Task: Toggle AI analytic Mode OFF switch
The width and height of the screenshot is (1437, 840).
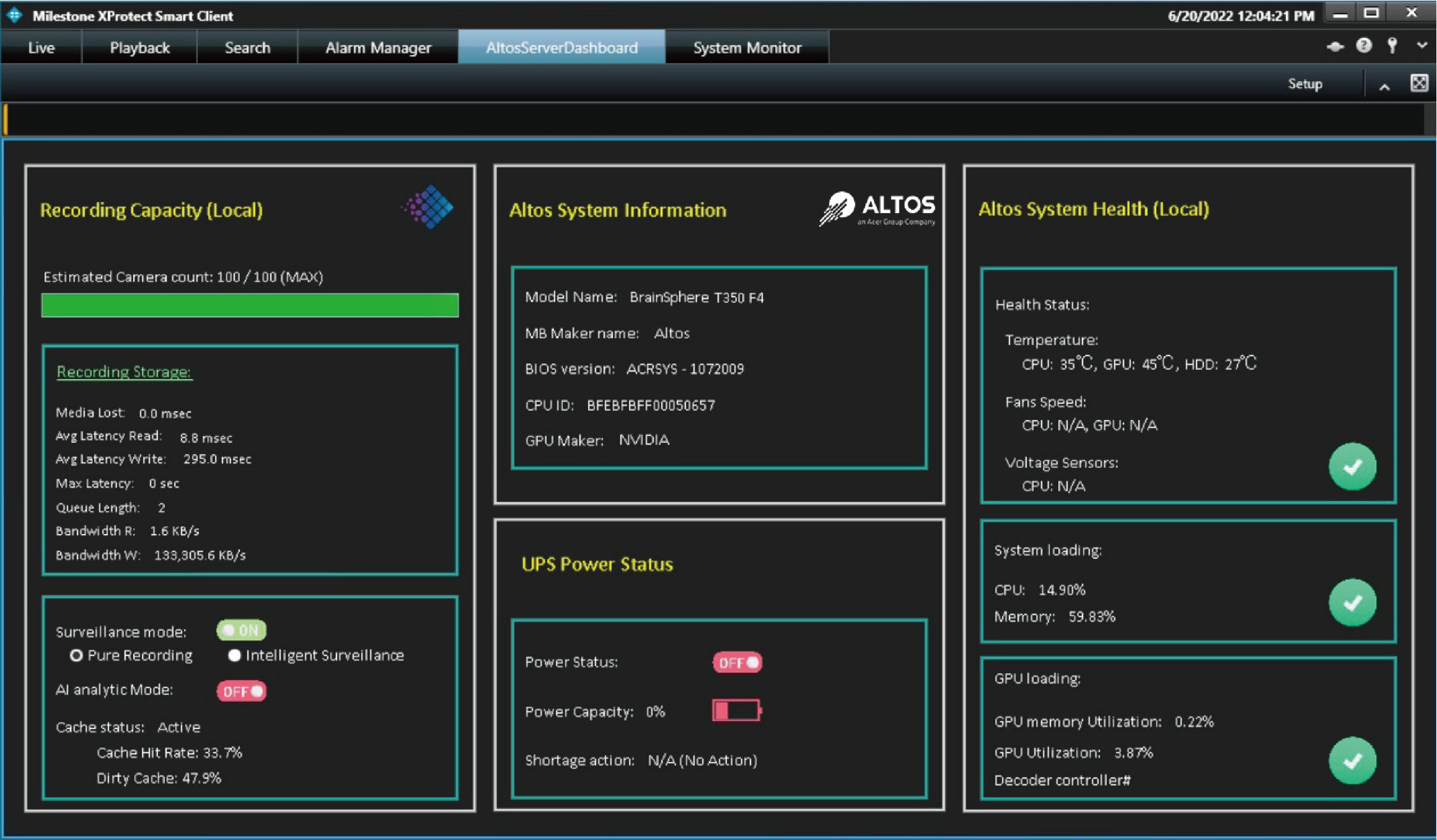Action: pos(241,691)
